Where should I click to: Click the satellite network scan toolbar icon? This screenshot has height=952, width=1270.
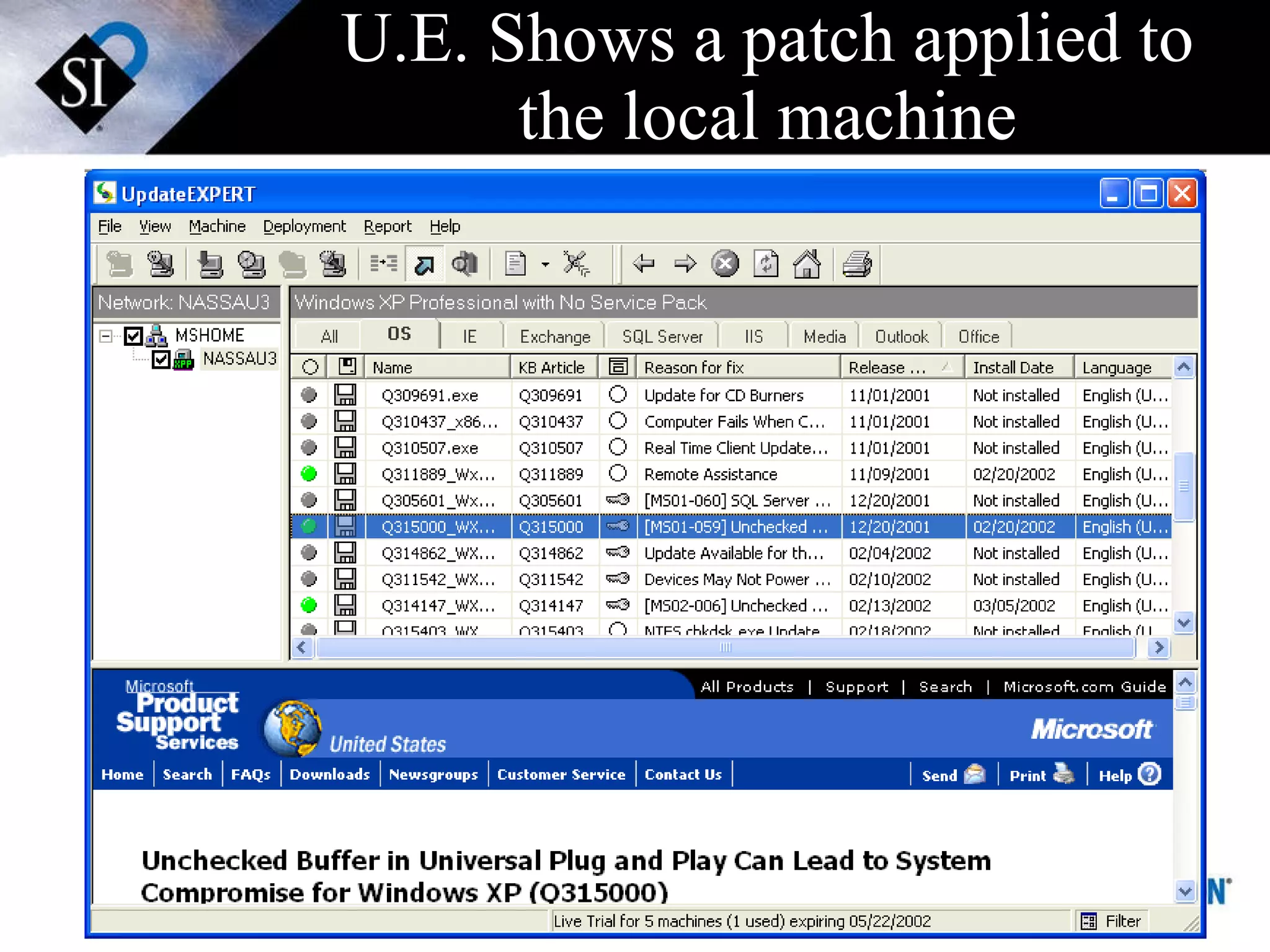pyautogui.click(x=577, y=264)
